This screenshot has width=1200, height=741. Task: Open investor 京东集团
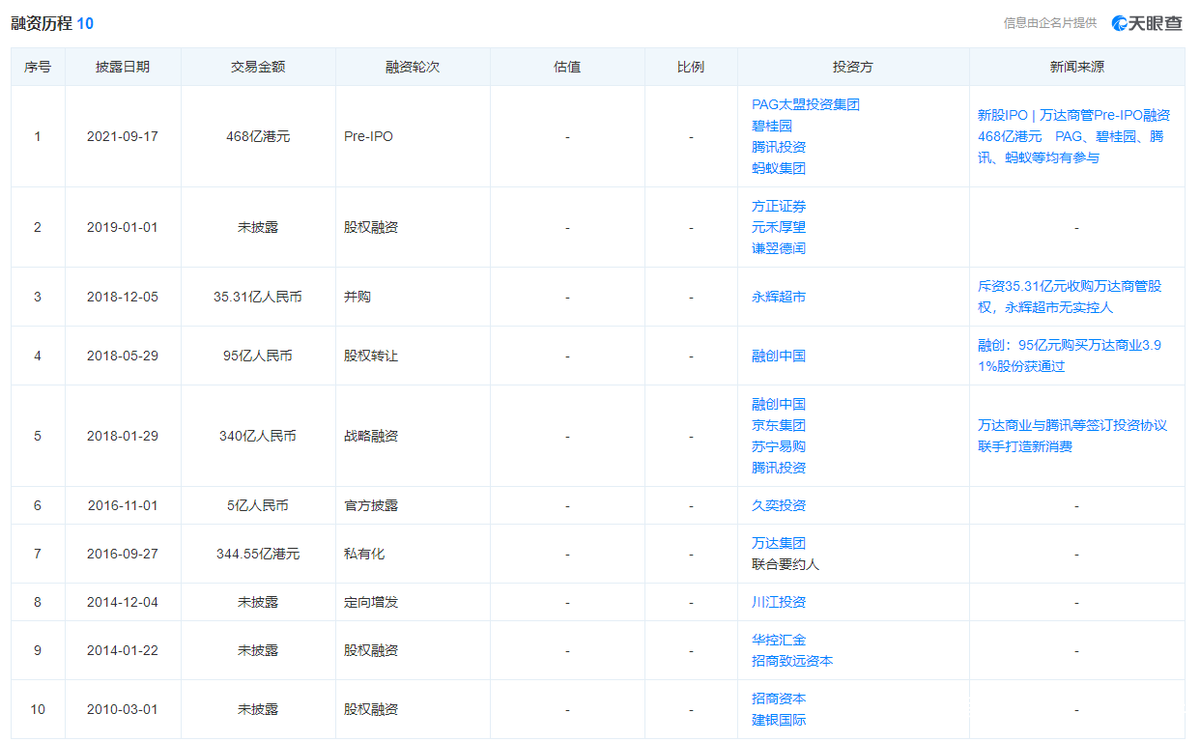(779, 425)
